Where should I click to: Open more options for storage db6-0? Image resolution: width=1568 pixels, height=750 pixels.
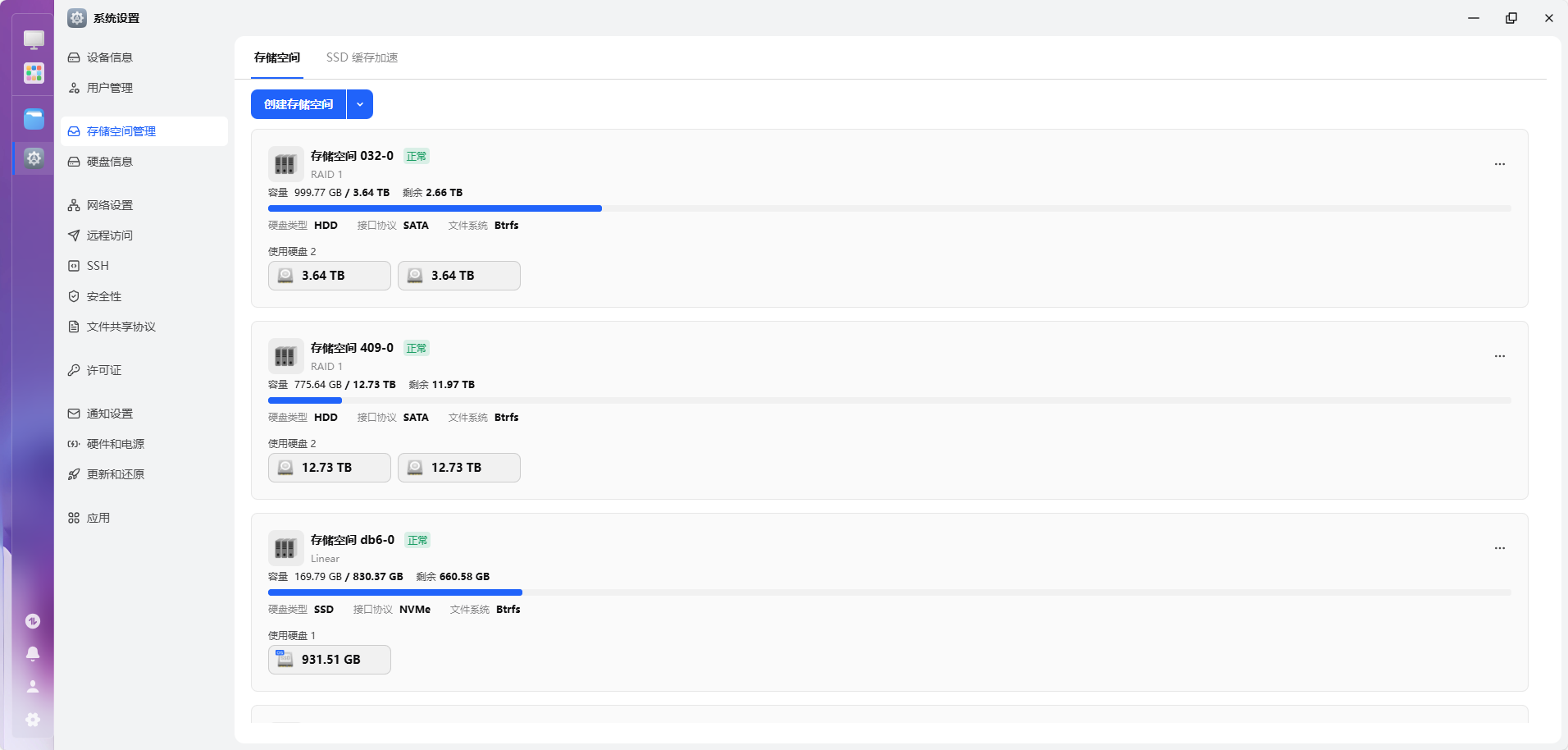1499,548
